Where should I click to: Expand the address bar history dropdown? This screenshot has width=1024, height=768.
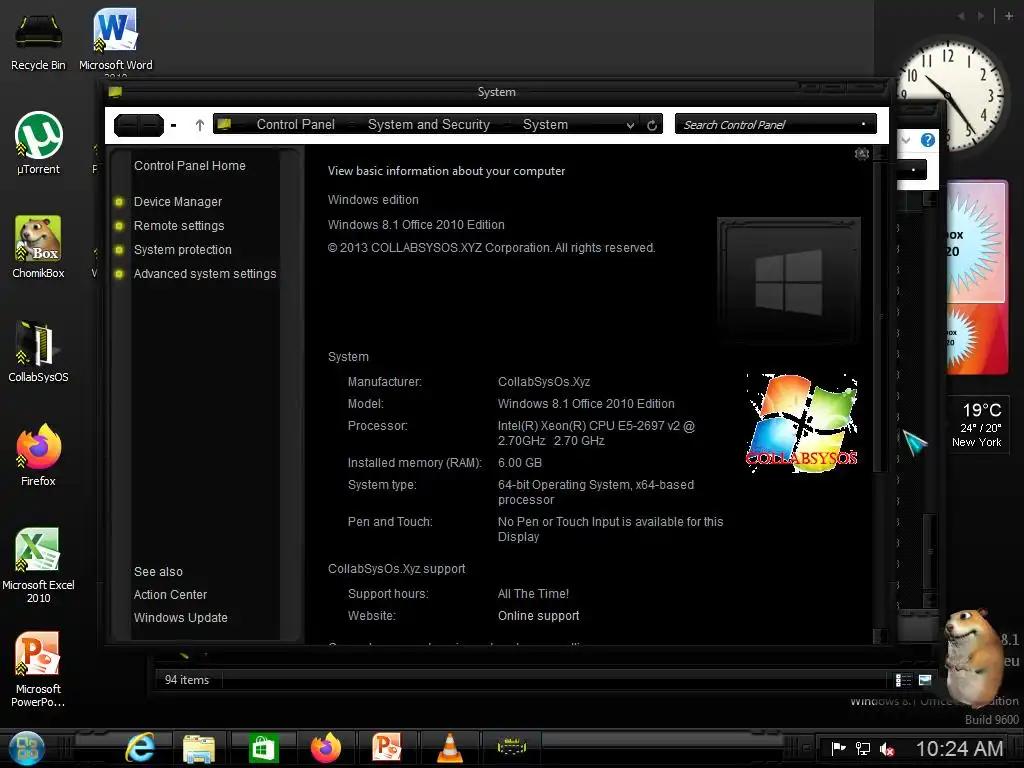630,125
